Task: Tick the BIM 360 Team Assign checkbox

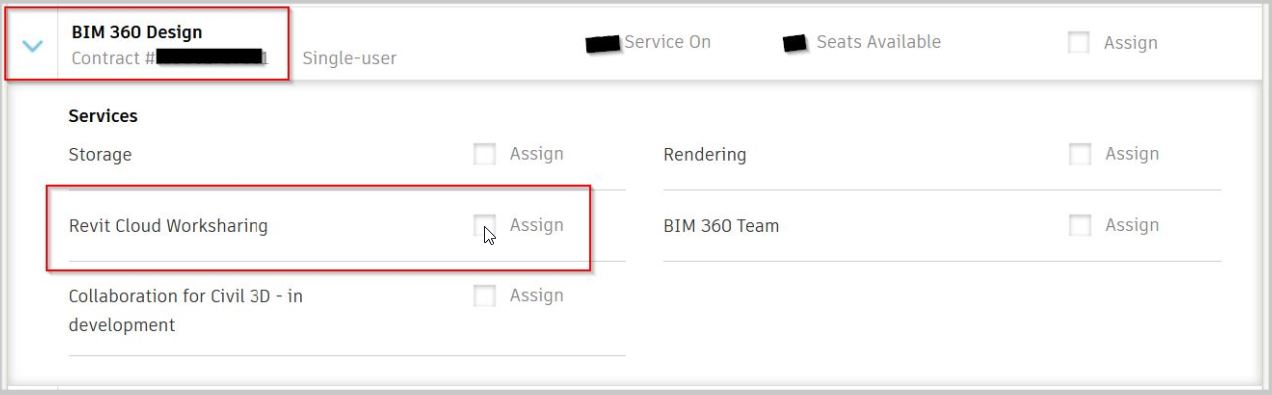Action: tap(1080, 225)
